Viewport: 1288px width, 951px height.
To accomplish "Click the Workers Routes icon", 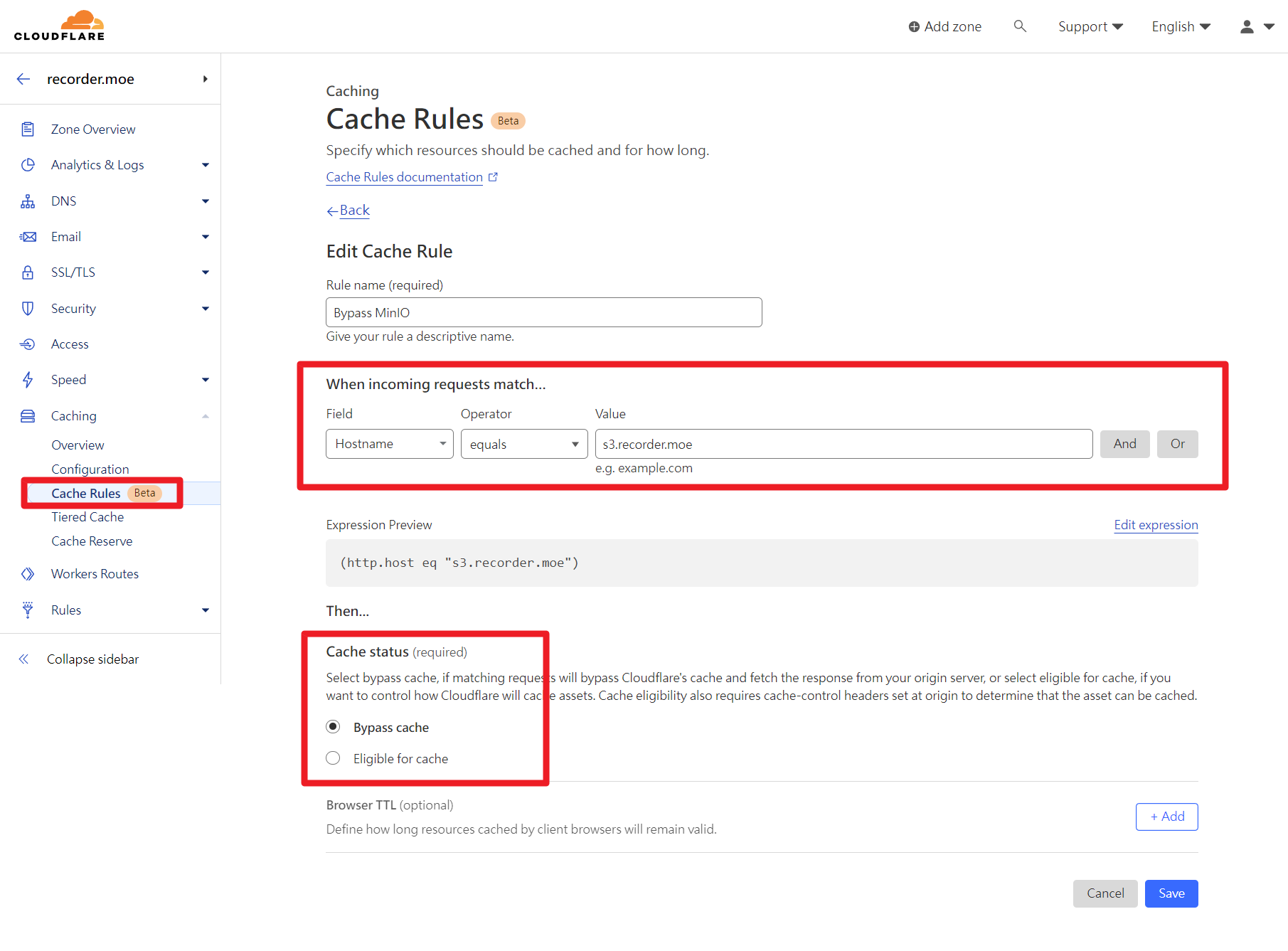I will tap(28, 574).
